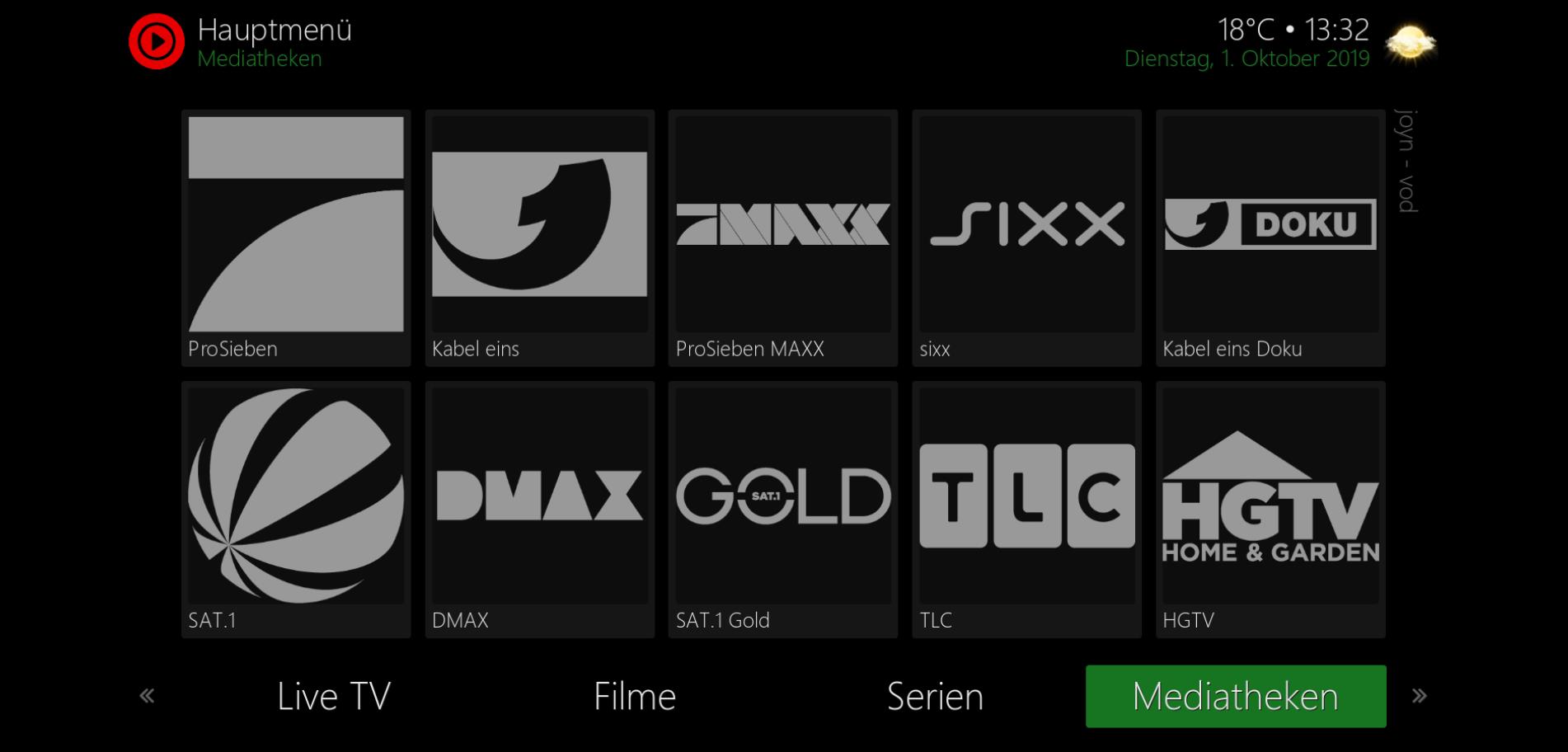The height and width of the screenshot is (752, 1568).
Task: Open the TLC channel logo
Action: [x=1026, y=496]
